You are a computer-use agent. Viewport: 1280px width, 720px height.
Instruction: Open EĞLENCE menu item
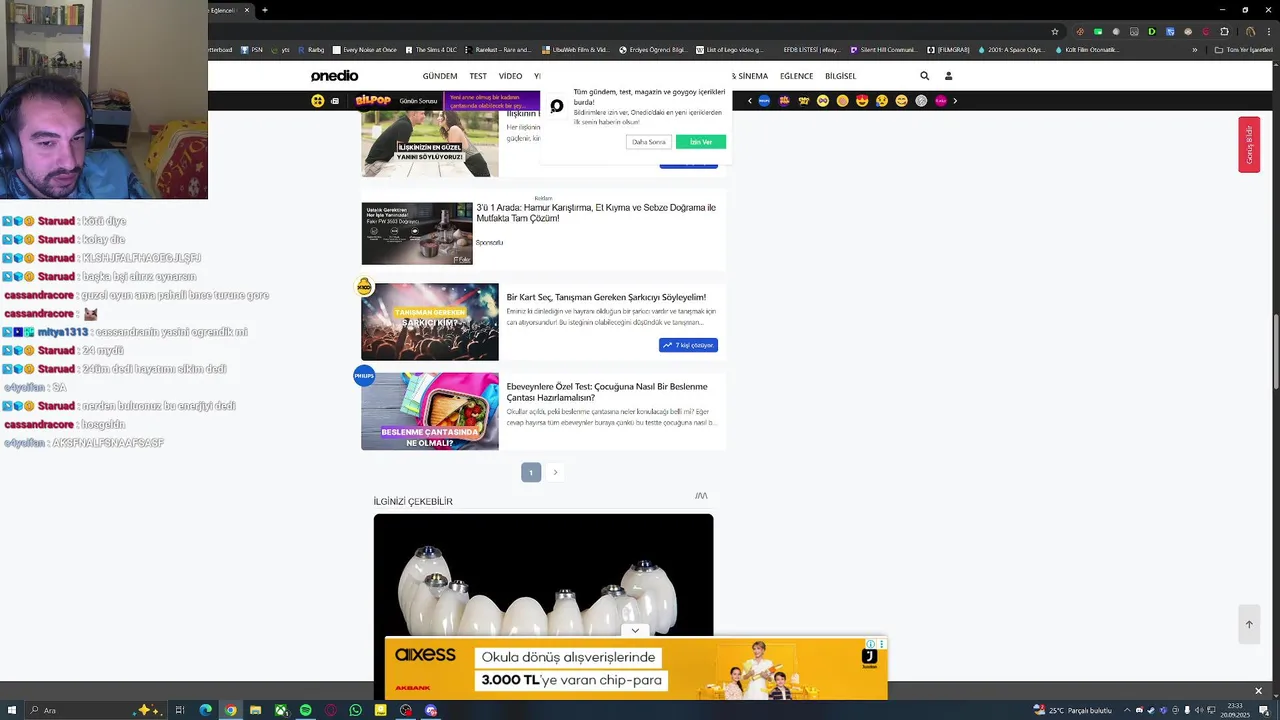tap(796, 76)
